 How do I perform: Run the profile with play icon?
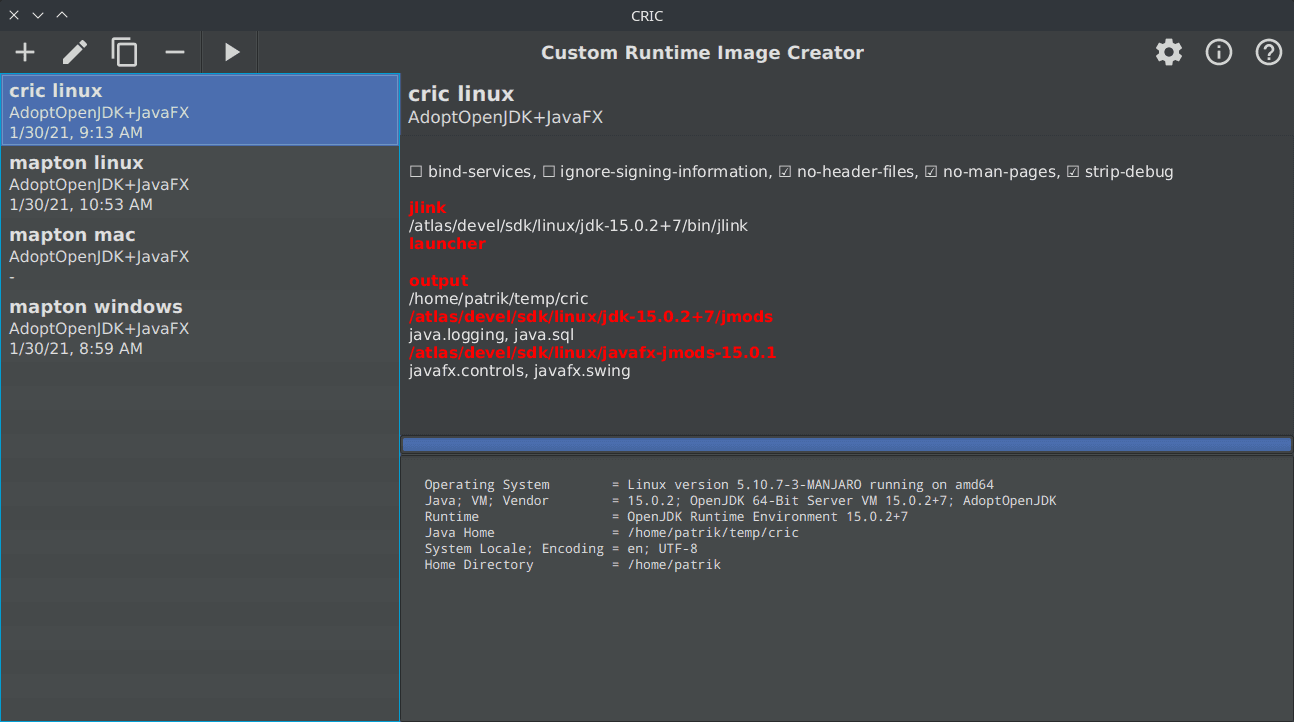232,52
